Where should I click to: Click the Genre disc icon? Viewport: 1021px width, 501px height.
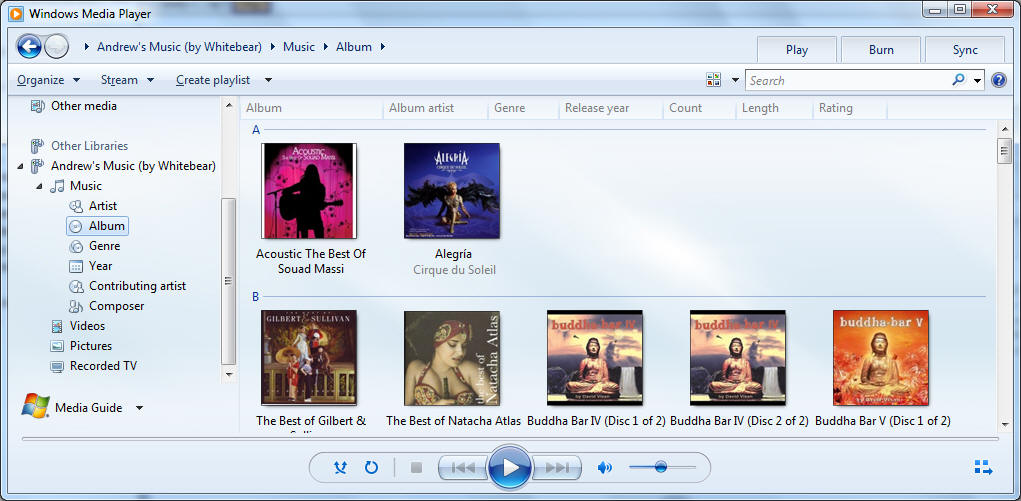coord(76,246)
